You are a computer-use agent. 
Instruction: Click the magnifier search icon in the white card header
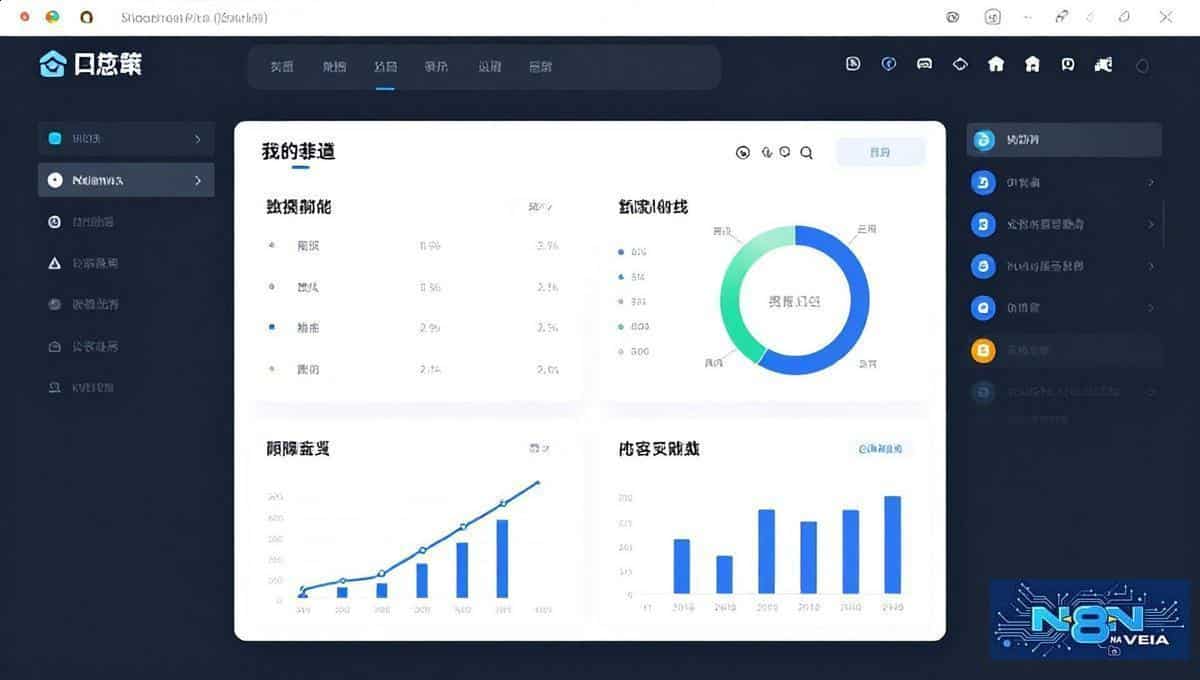click(x=806, y=152)
